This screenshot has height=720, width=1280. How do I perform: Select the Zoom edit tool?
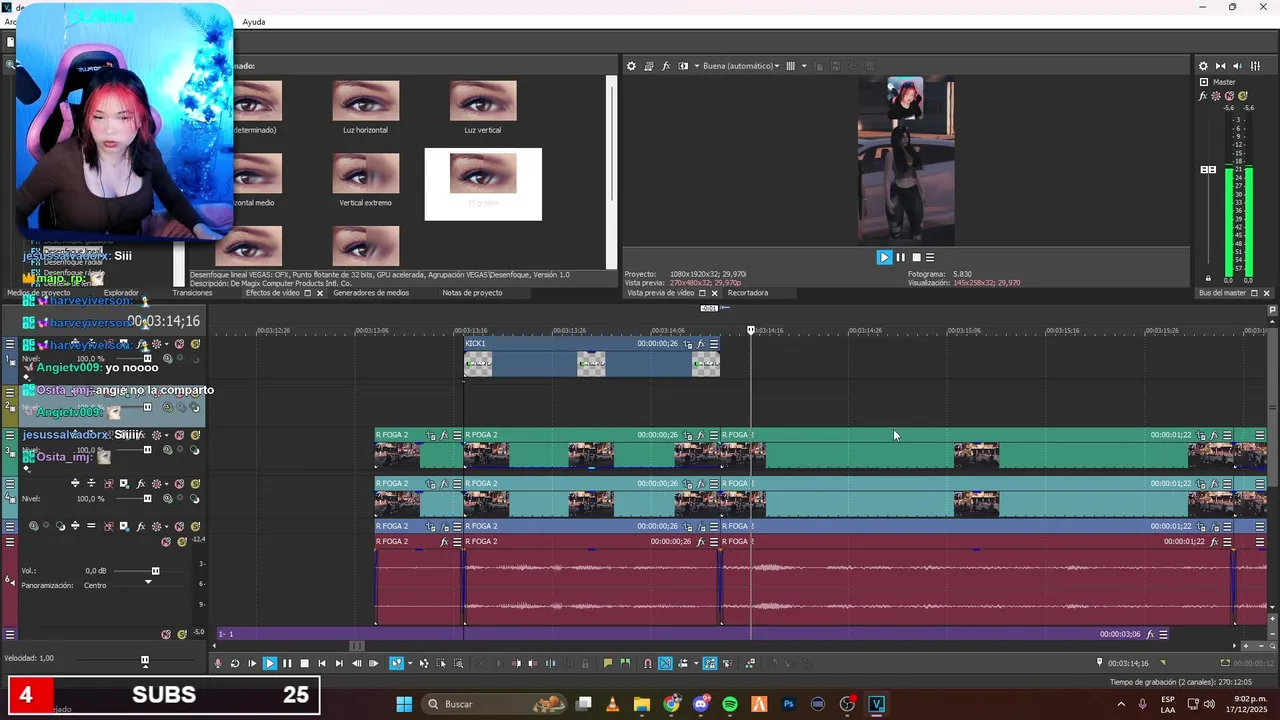tap(458, 663)
